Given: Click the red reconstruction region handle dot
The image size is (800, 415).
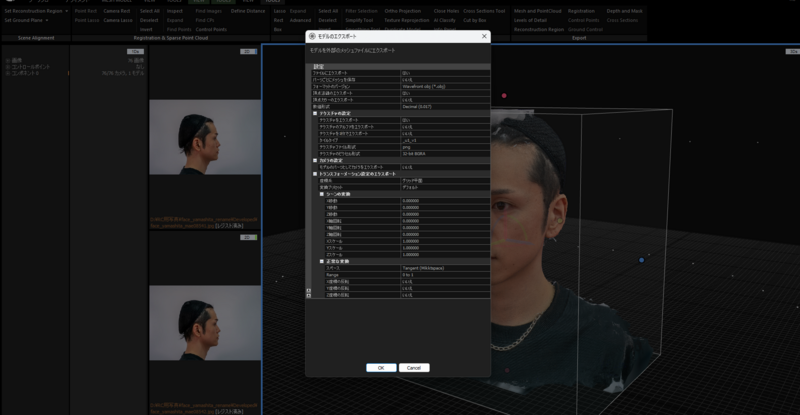Looking at the screenshot, I should 504,95.
